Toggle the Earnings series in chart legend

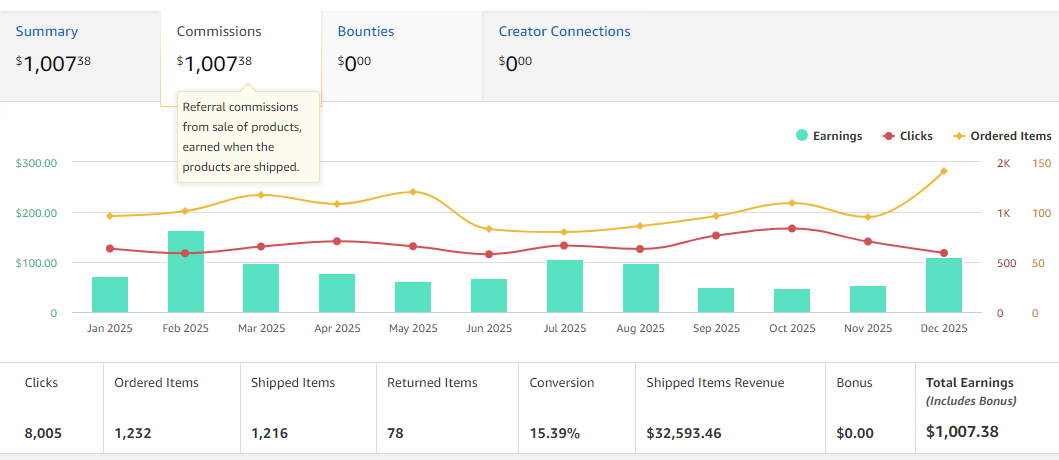pyautogui.click(x=837, y=136)
